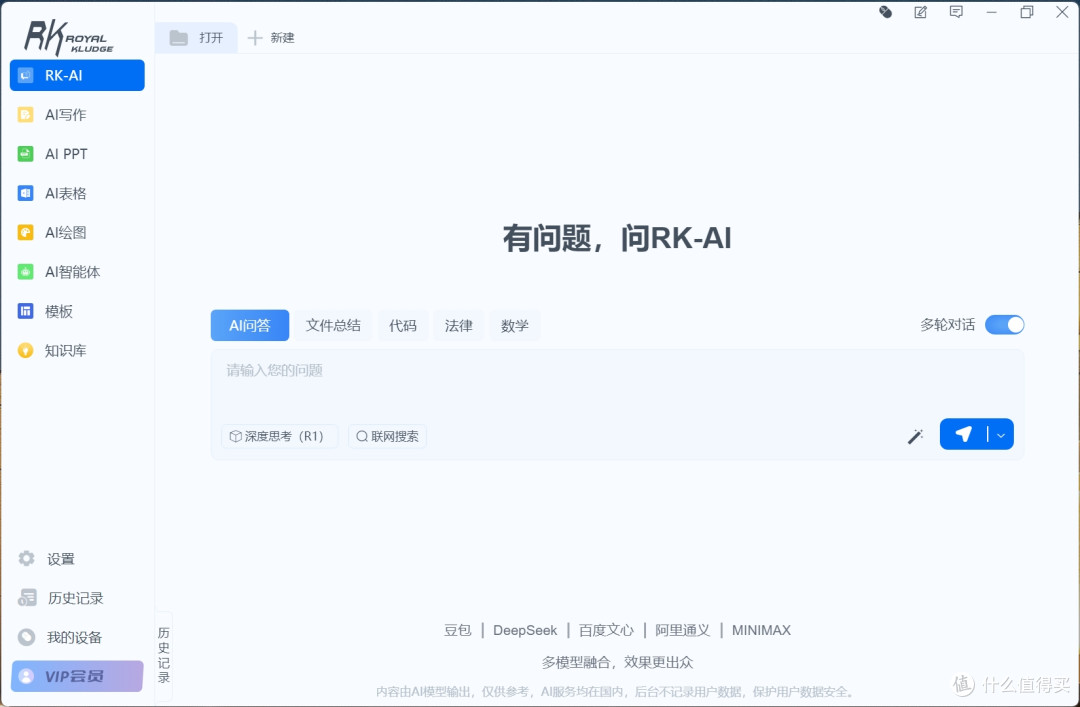Minimize the window
The width and height of the screenshot is (1080, 707).
pos(991,12)
